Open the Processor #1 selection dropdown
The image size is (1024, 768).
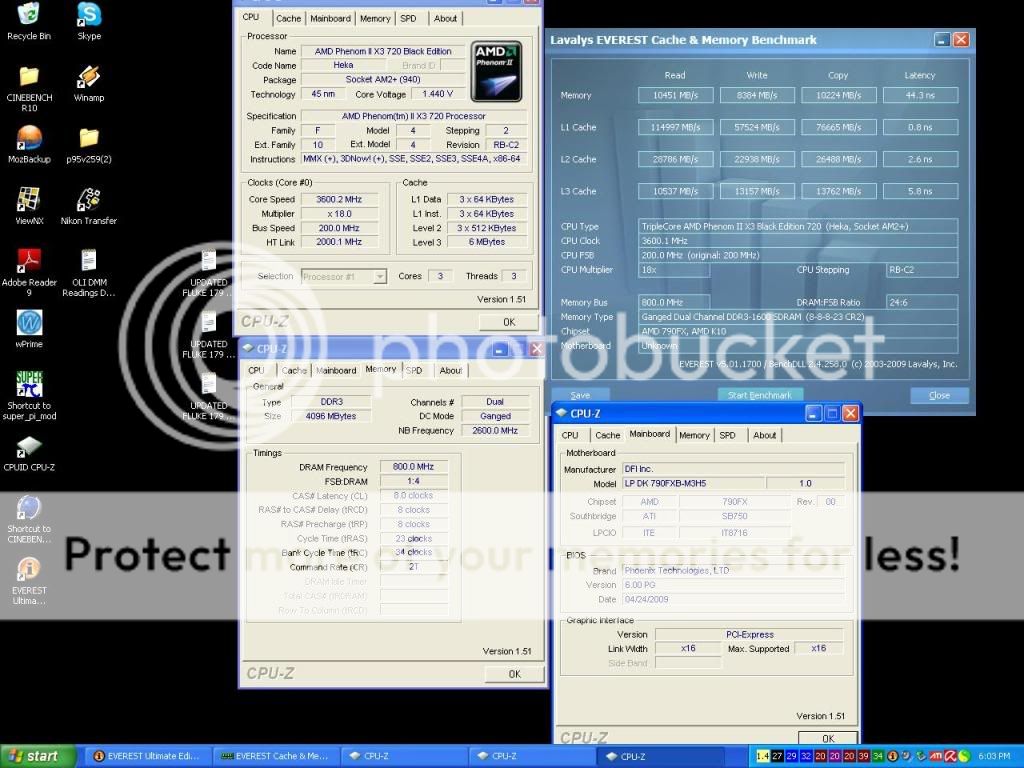coord(344,277)
